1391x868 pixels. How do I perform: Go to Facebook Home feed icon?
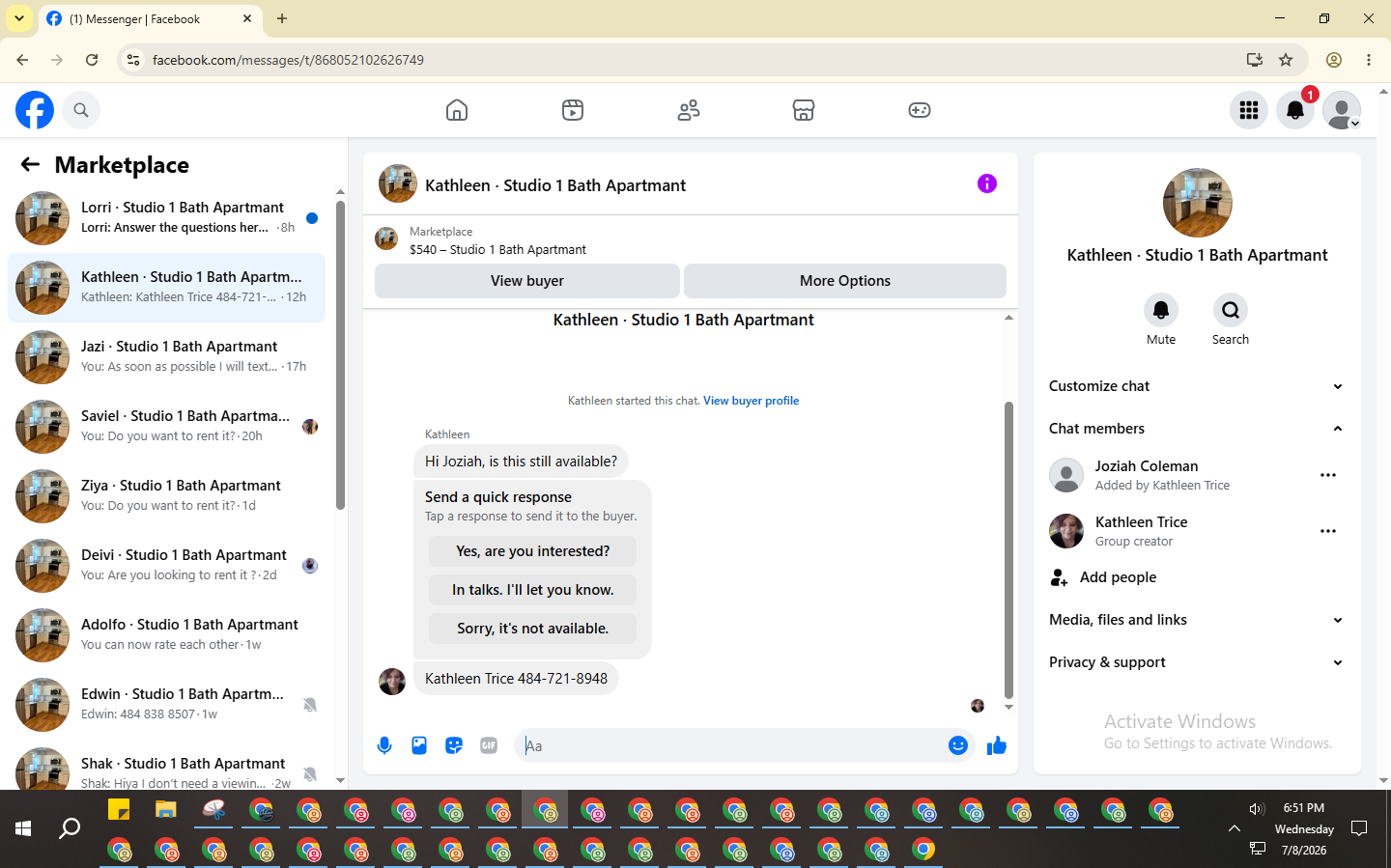pos(457,110)
